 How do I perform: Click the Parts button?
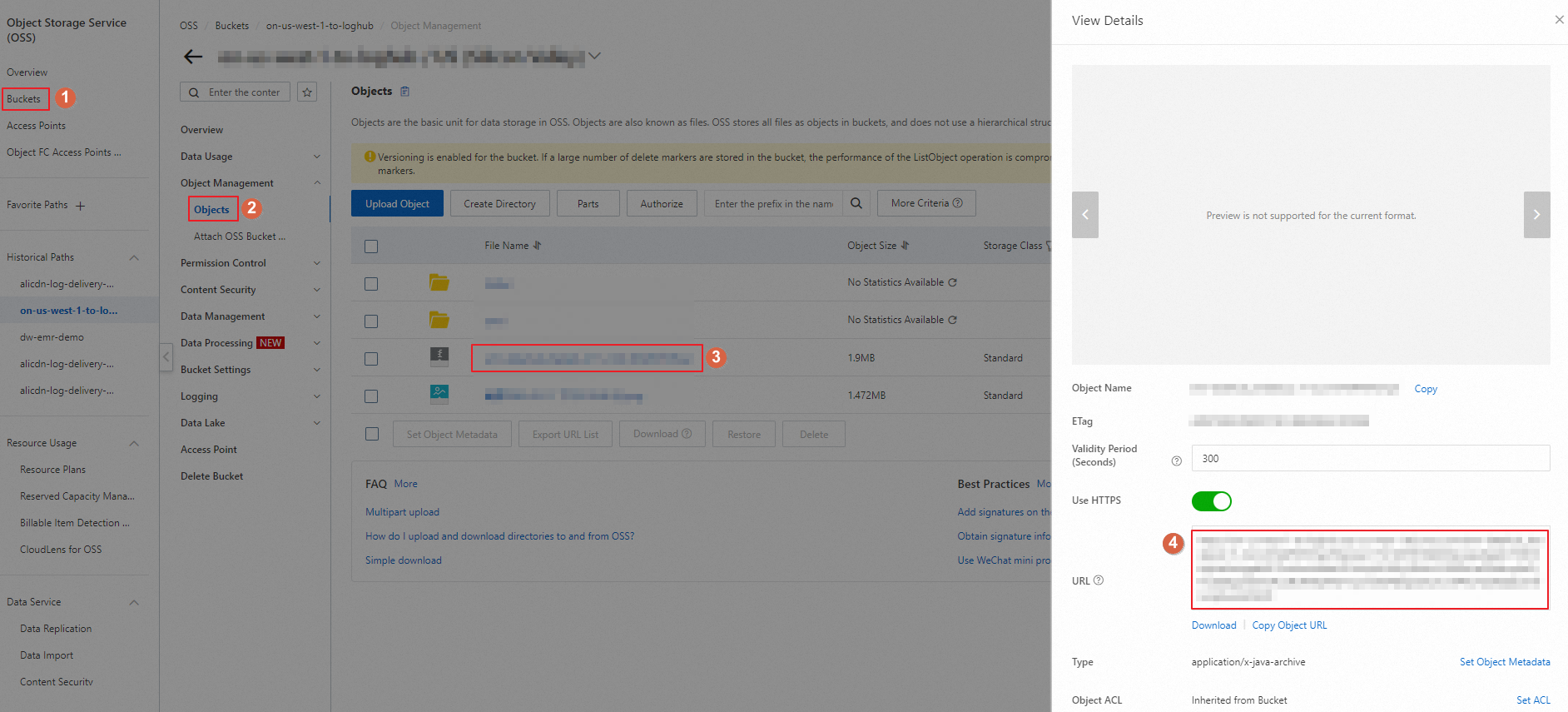[588, 203]
